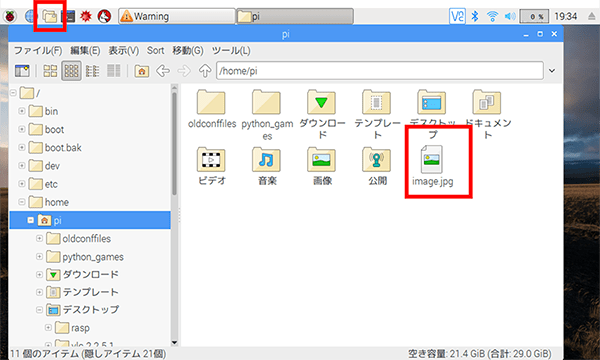Expand the bin folder in the tree
600x360 pixels.
click(x=22, y=111)
